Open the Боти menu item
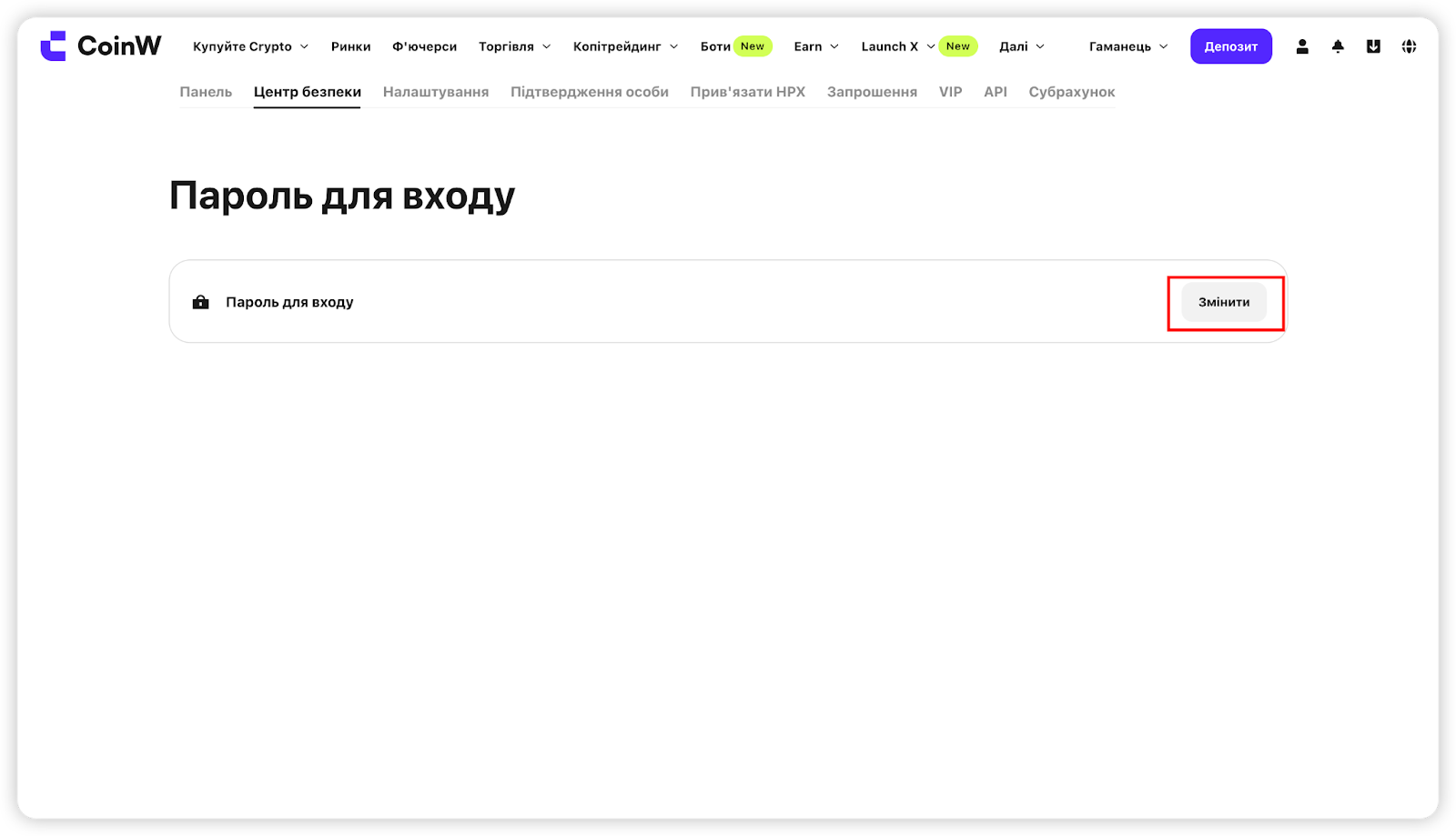The height and width of the screenshot is (836, 1456). [x=715, y=46]
